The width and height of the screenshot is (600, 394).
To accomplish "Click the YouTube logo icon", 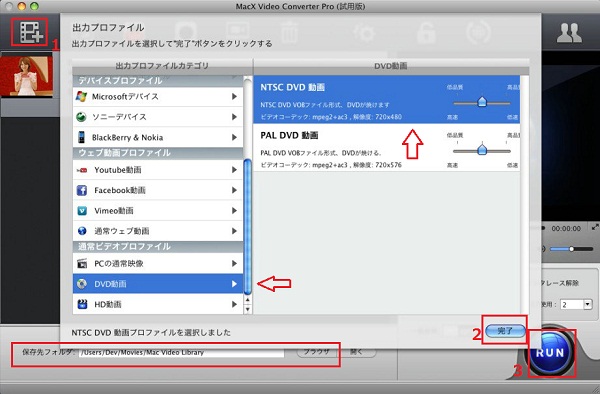I will [x=82, y=170].
